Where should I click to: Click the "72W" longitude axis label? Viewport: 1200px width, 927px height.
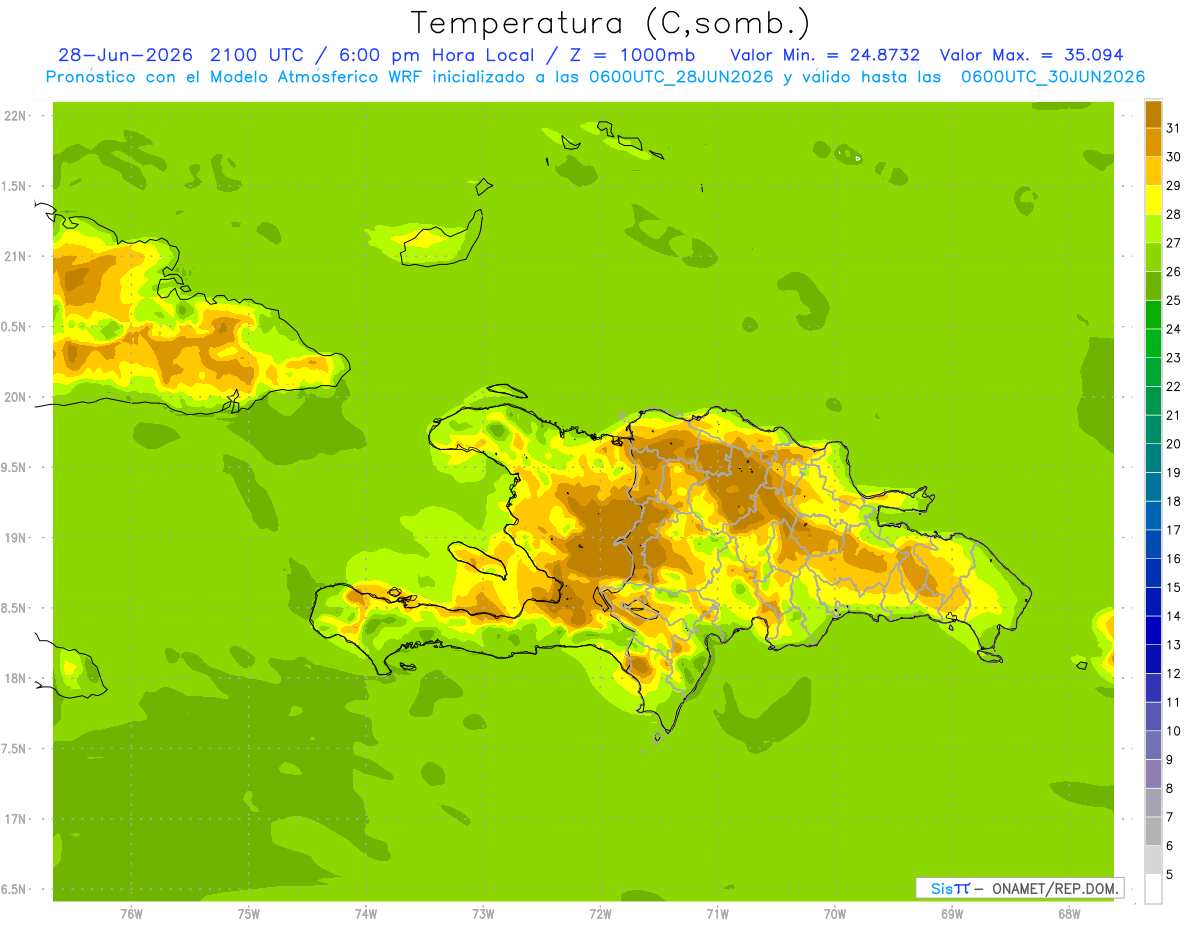click(x=600, y=914)
